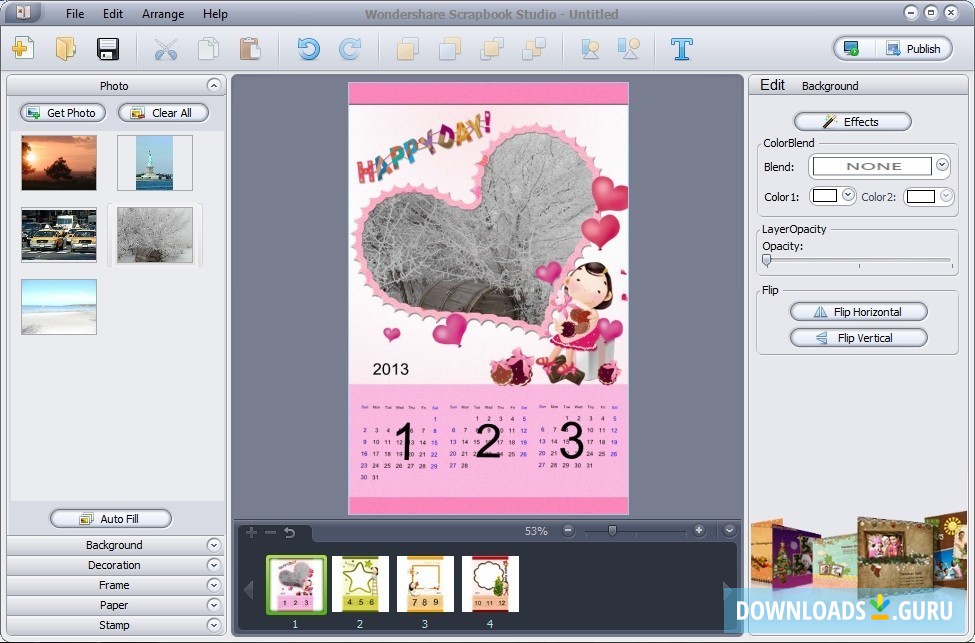975x643 pixels.
Task: Click the New project toolbar icon
Action: pyautogui.click(x=23, y=48)
